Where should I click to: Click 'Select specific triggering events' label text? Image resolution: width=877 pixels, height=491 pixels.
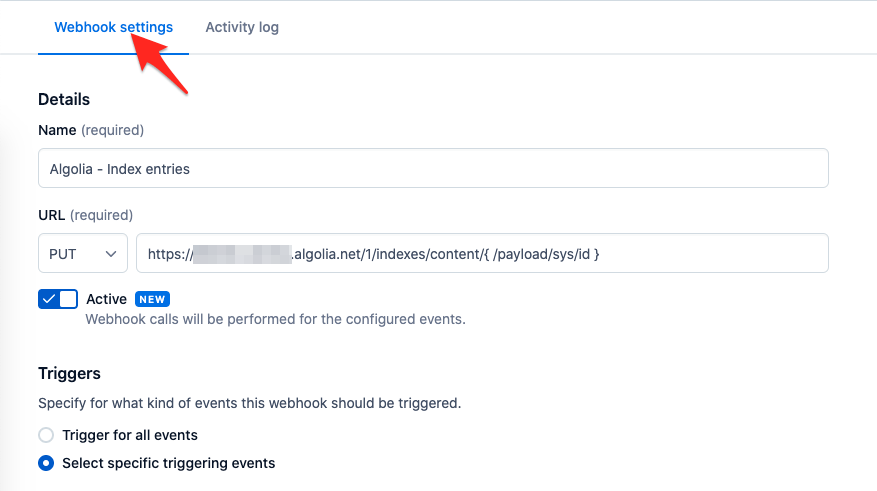click(x=168, y=463)
